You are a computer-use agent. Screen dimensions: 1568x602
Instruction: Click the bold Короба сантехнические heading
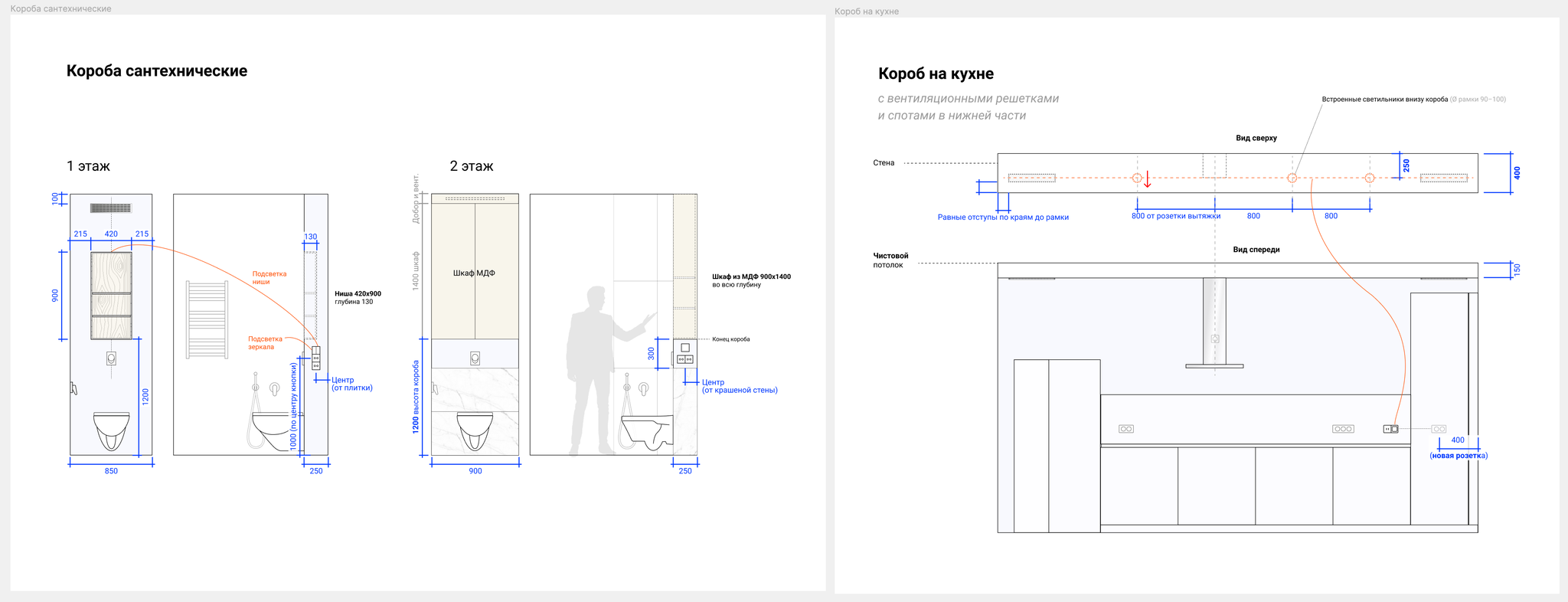(x=157, y=71)
